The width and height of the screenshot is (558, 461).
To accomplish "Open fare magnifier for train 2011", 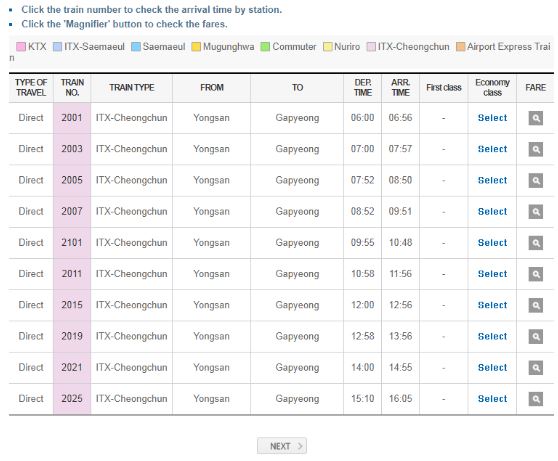I will (x=536, y=274).
